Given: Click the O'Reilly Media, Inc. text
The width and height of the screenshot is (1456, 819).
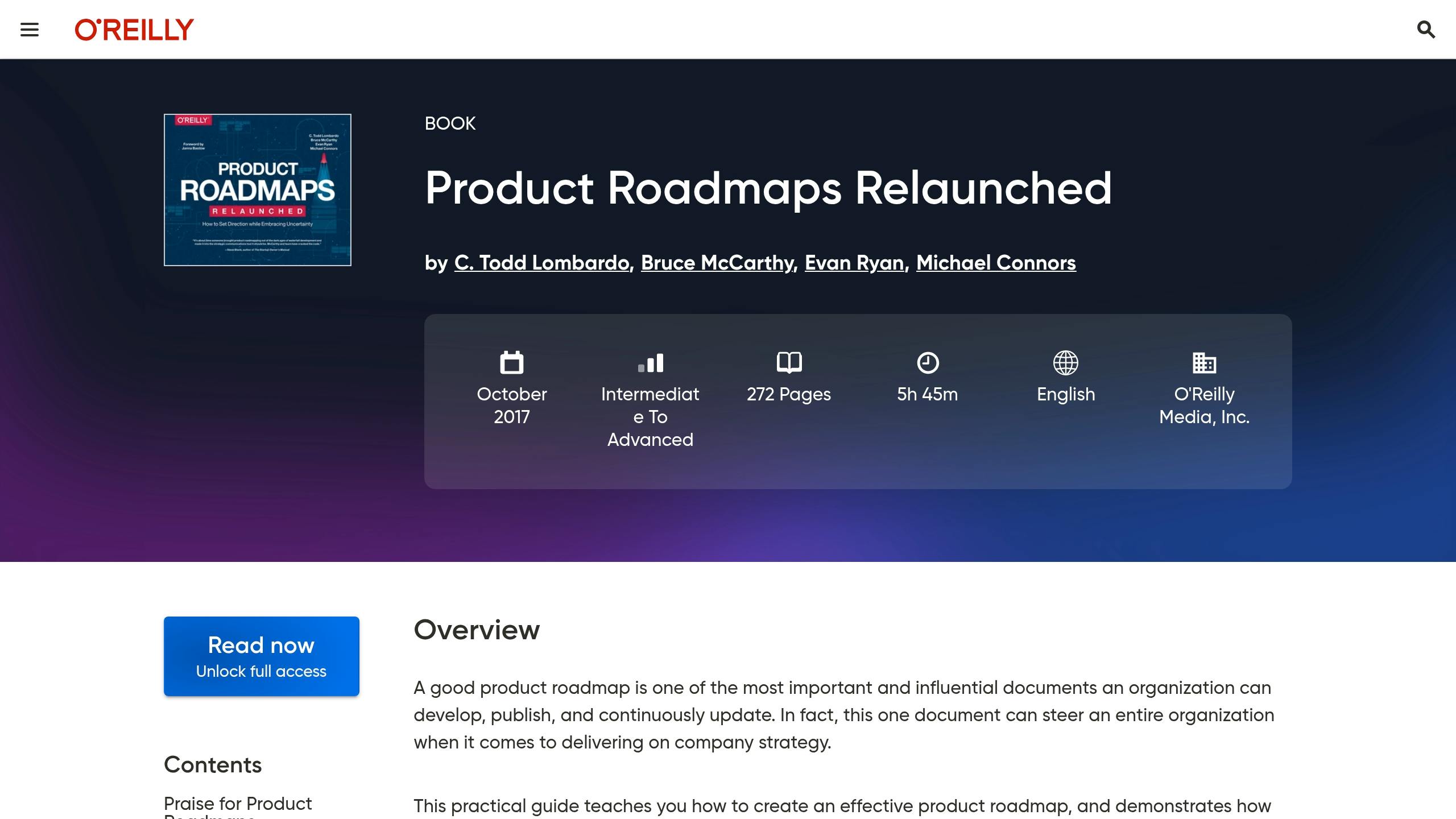Looking at the screenshot, I should click(x=1204, y=406).
